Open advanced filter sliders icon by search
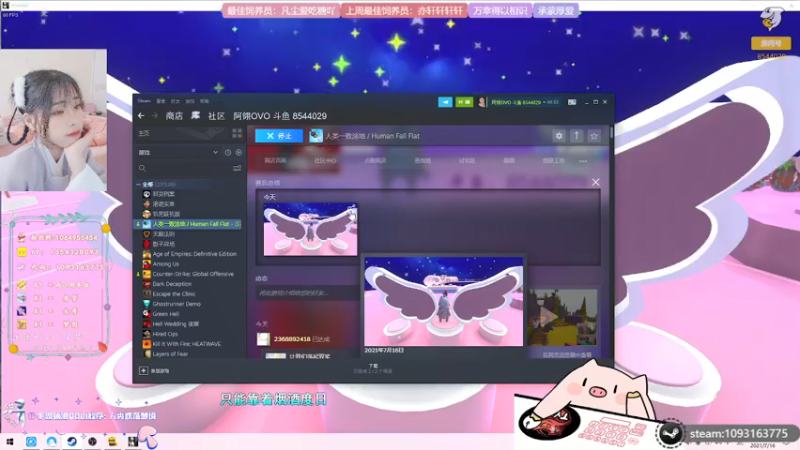This screenshot has height=450, width=800. (237, 168)
